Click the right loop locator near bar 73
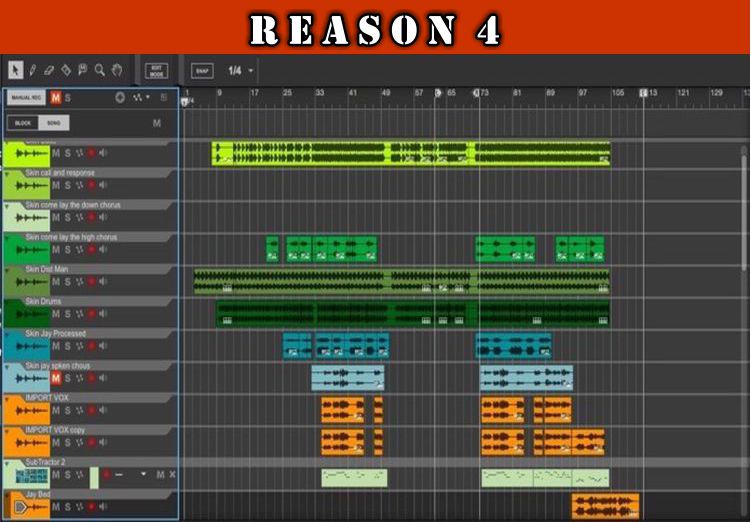 477,93
